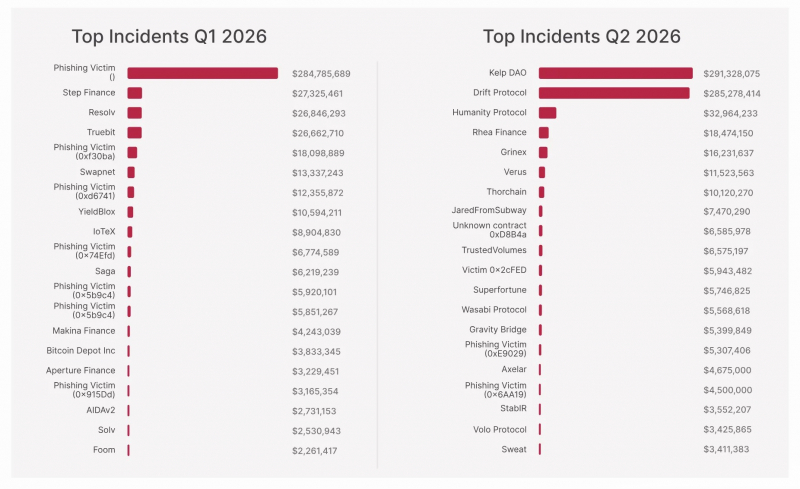Click the Grinex bar
This screenshot has height=489, width=800.
point(543,153)
